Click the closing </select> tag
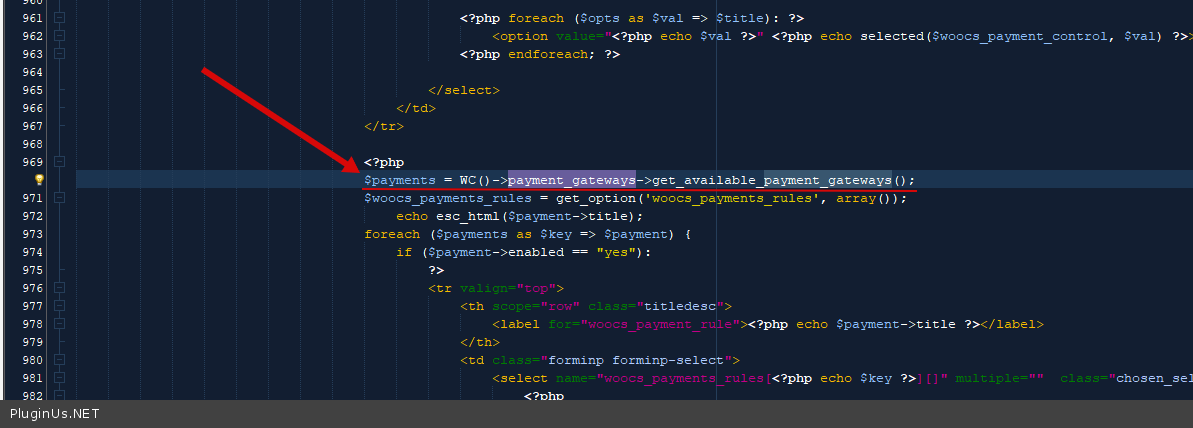 (x=464, y=90)
